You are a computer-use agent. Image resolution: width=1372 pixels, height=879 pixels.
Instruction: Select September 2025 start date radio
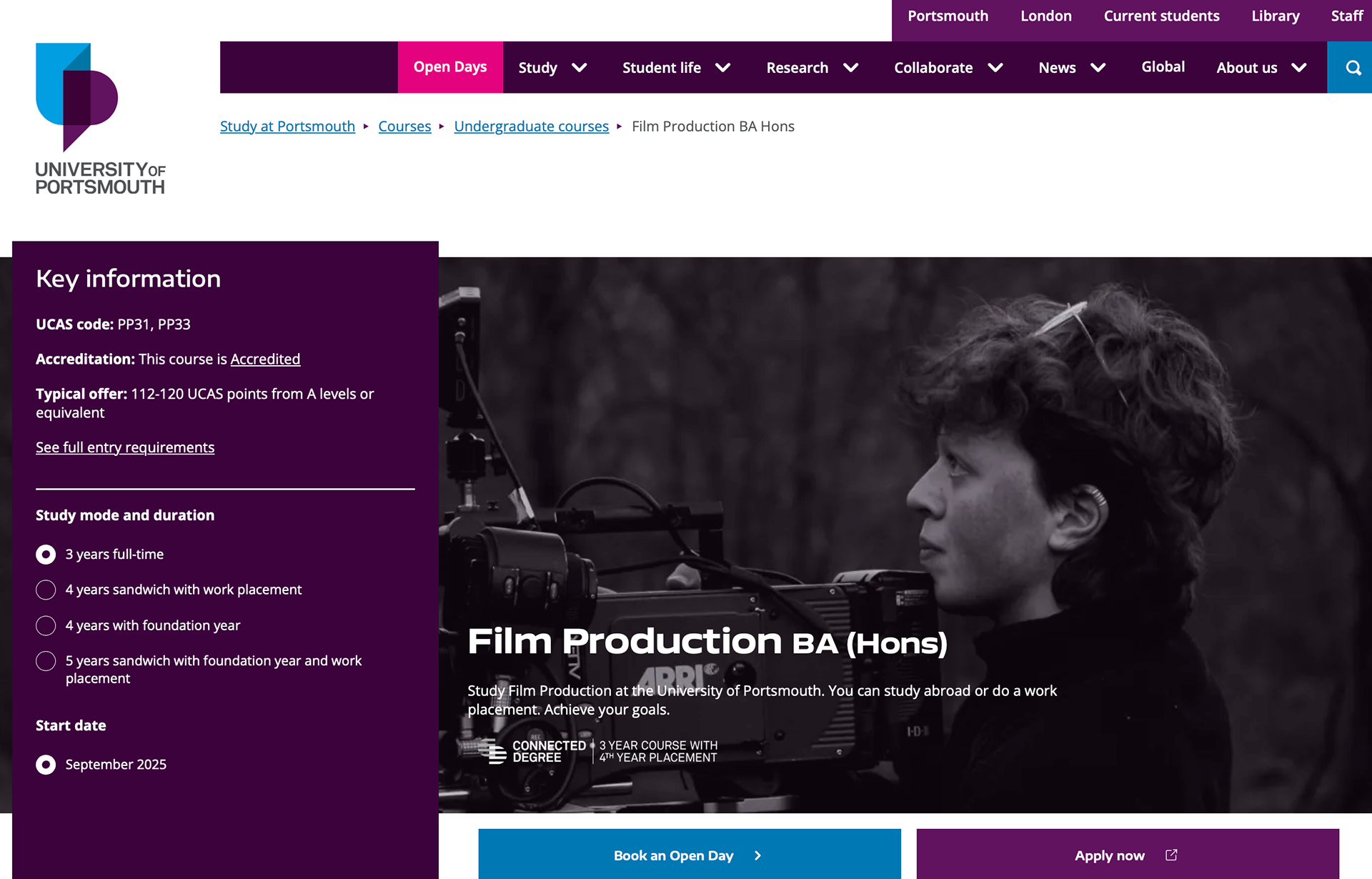coord(46,765)
